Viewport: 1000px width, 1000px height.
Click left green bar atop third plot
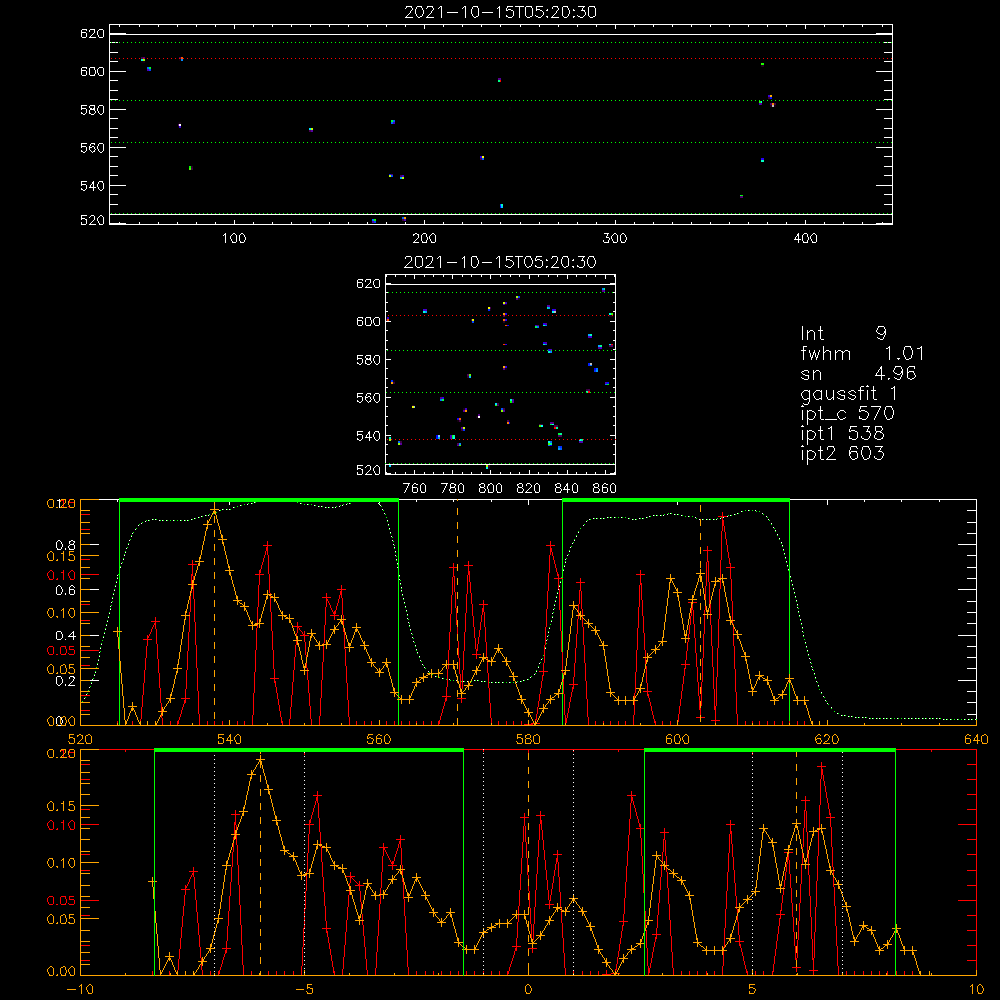(x=259, y=500)
